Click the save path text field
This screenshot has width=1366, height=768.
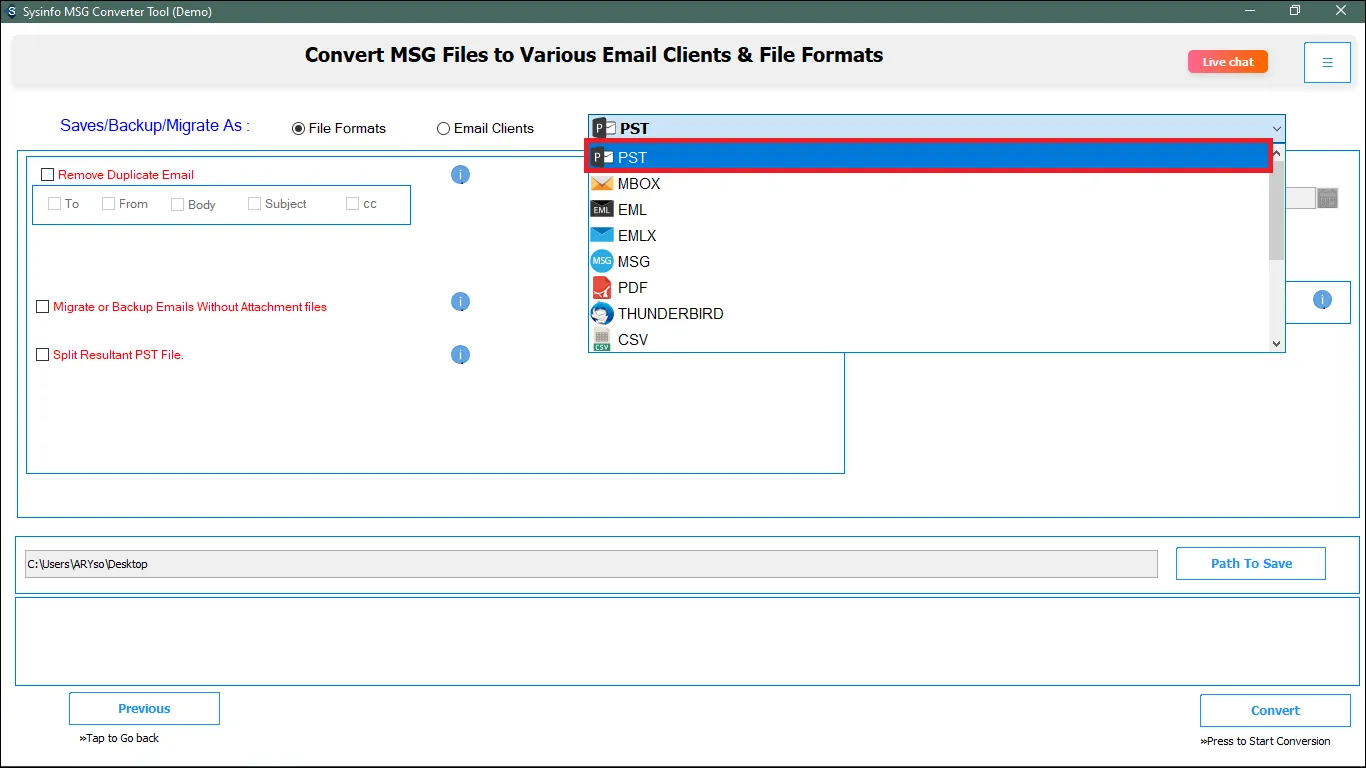[x=590, y=564]
